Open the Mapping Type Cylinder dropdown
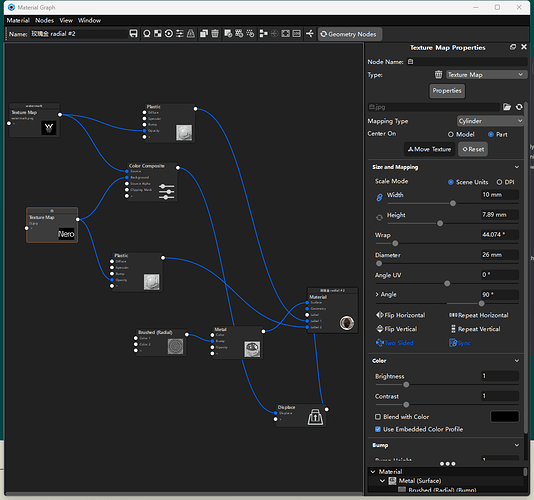Viewport: 534px width, 500px height. coord(490,121)
